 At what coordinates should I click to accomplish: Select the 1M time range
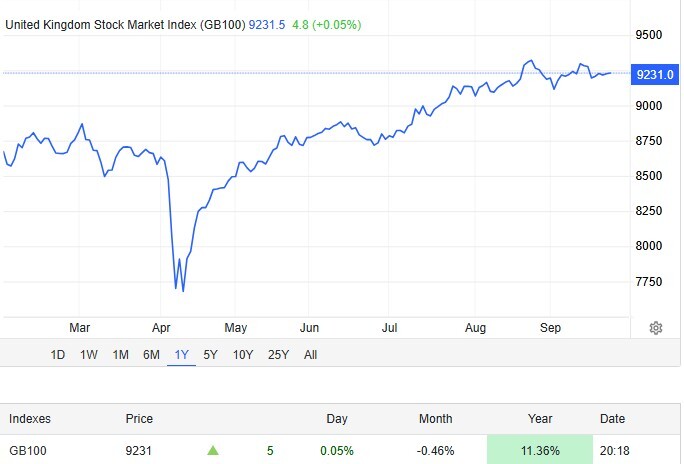click(120, 354)
